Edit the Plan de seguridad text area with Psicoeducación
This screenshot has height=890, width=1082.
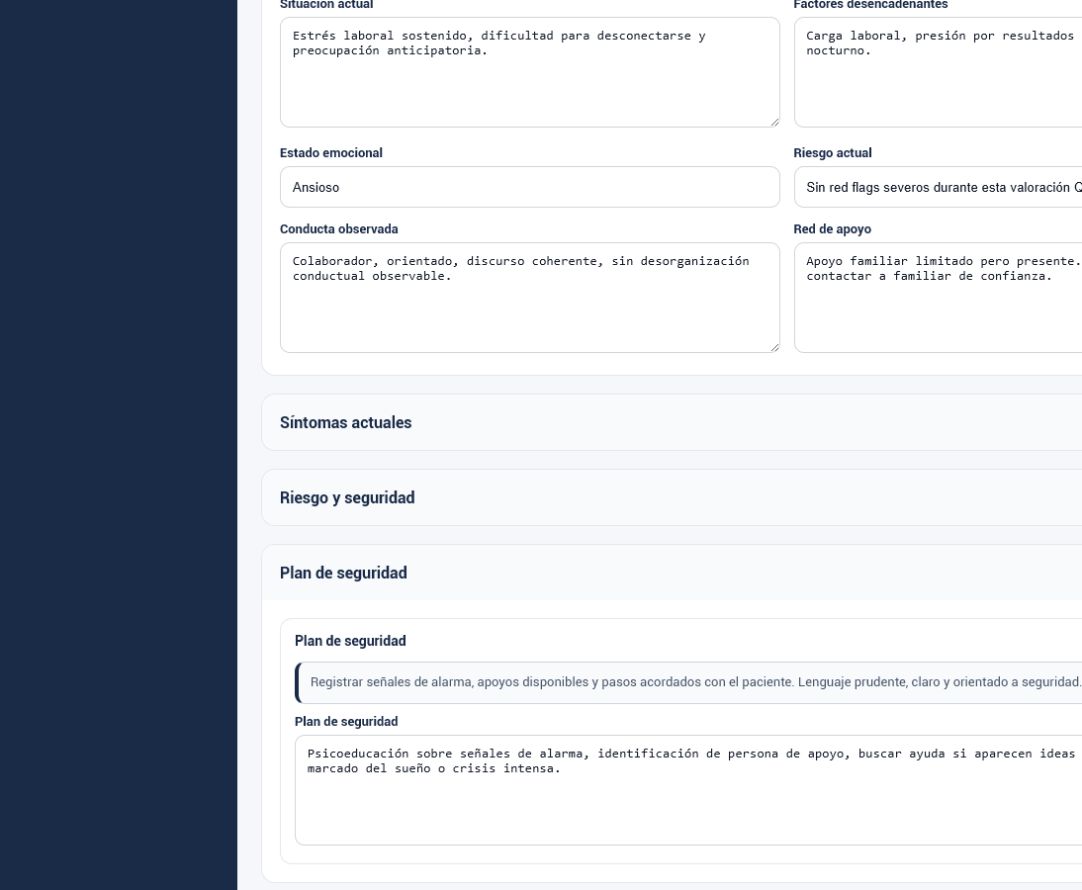[688, 790]
